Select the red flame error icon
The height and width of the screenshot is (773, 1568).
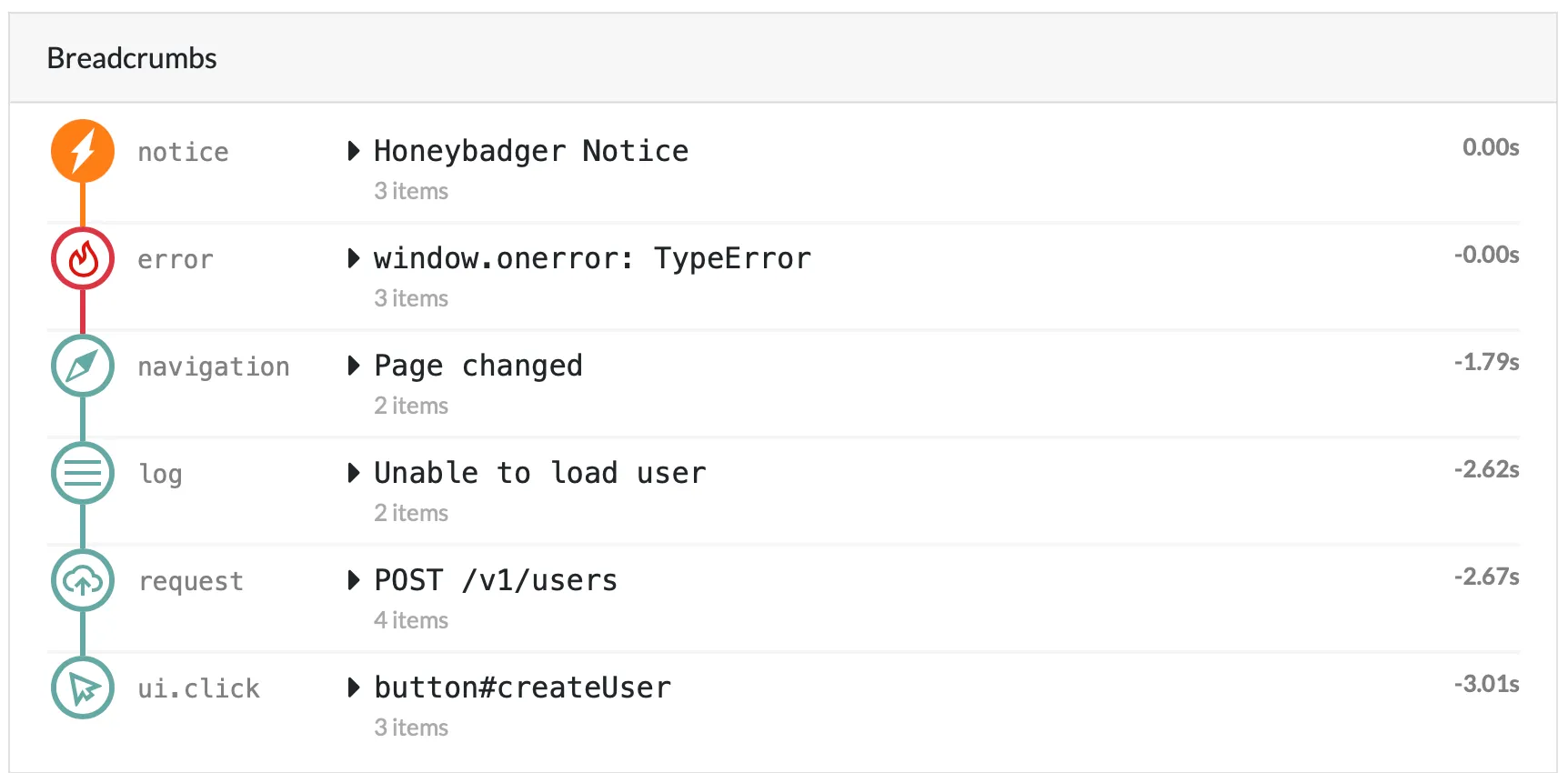click(82, 258)
